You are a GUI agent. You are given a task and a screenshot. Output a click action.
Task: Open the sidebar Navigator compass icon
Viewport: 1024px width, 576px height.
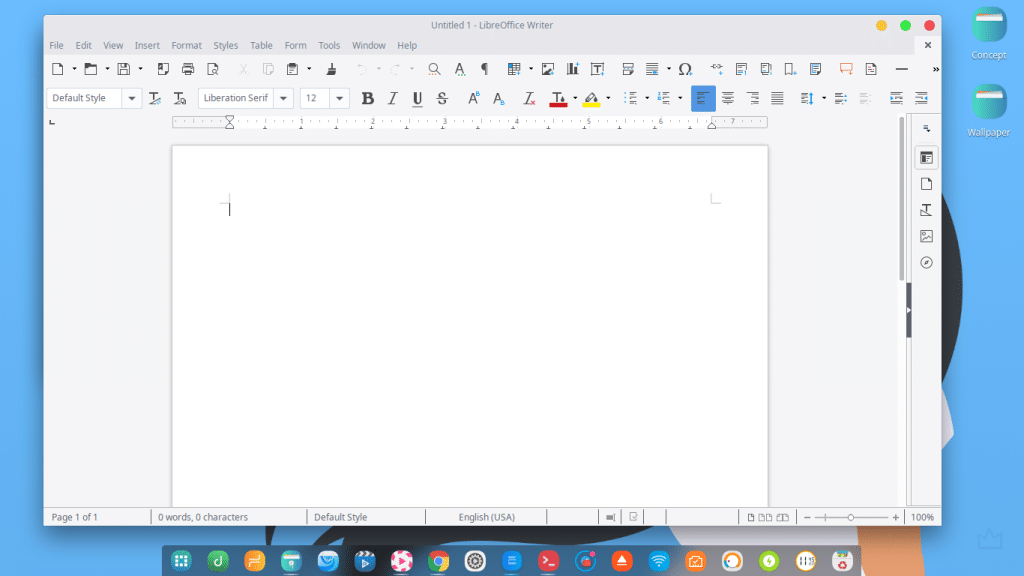[x=926, y=263]
